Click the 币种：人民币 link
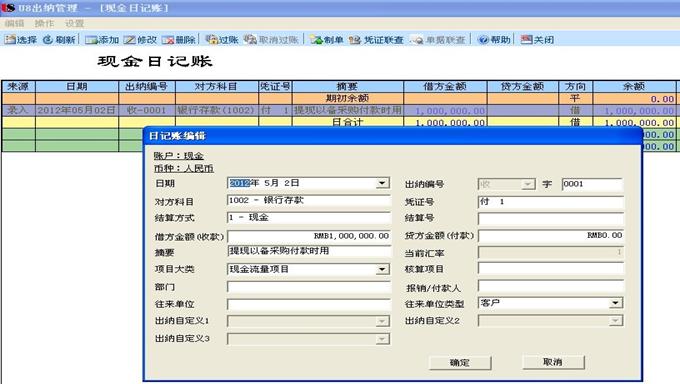680x384 pixels. click(x=183, y=168)
